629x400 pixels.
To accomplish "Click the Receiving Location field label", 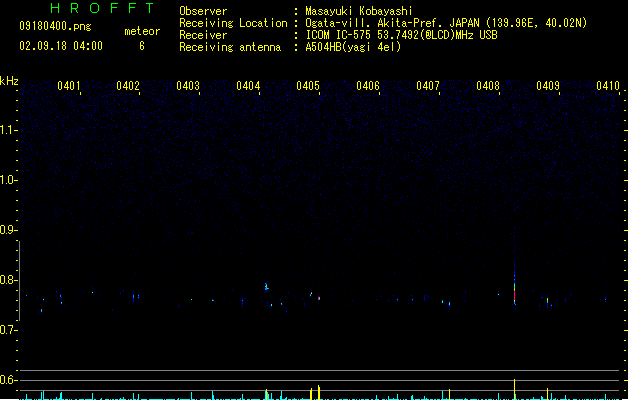I will [233, 23].
